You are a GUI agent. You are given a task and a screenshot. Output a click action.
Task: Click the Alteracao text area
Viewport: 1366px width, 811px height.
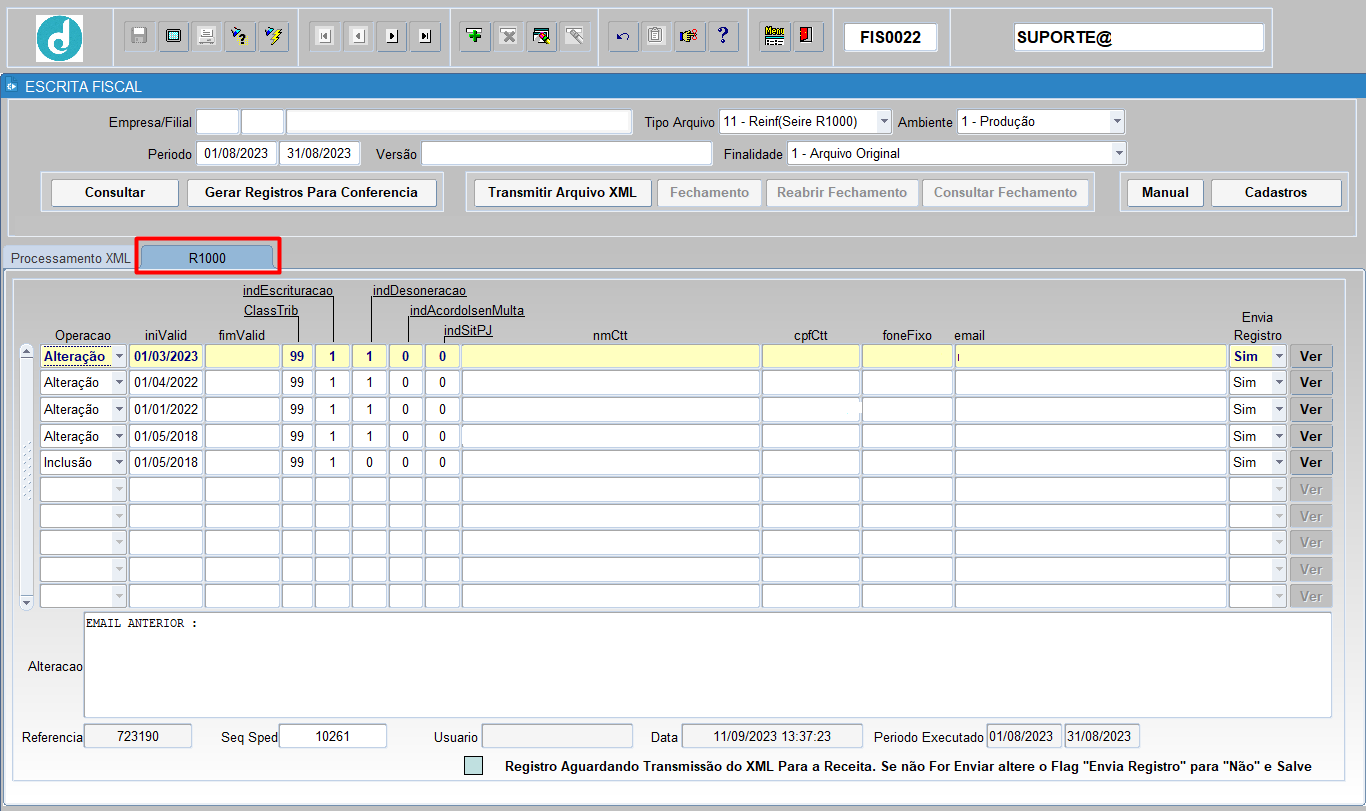point(707,665)
